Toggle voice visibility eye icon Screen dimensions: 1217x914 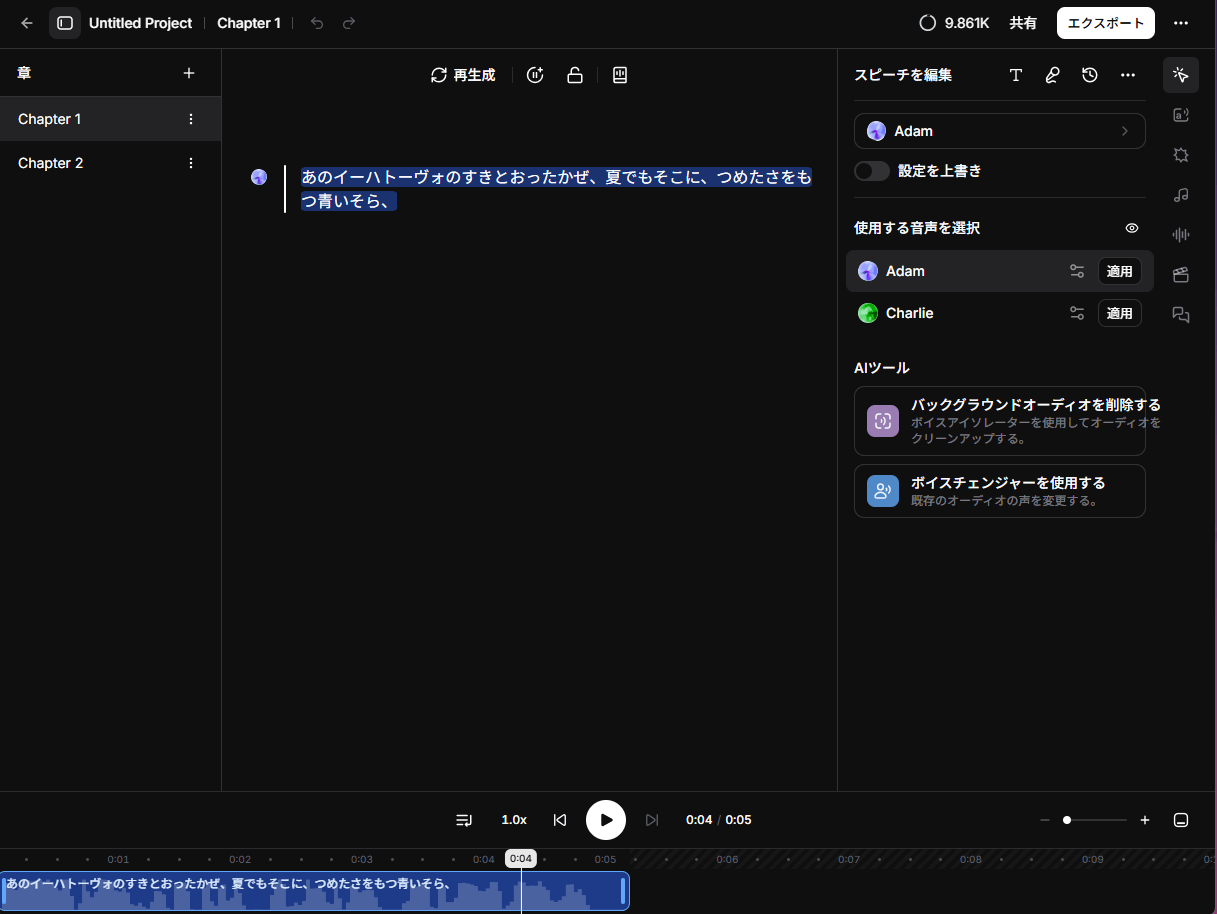point(1132,228)
